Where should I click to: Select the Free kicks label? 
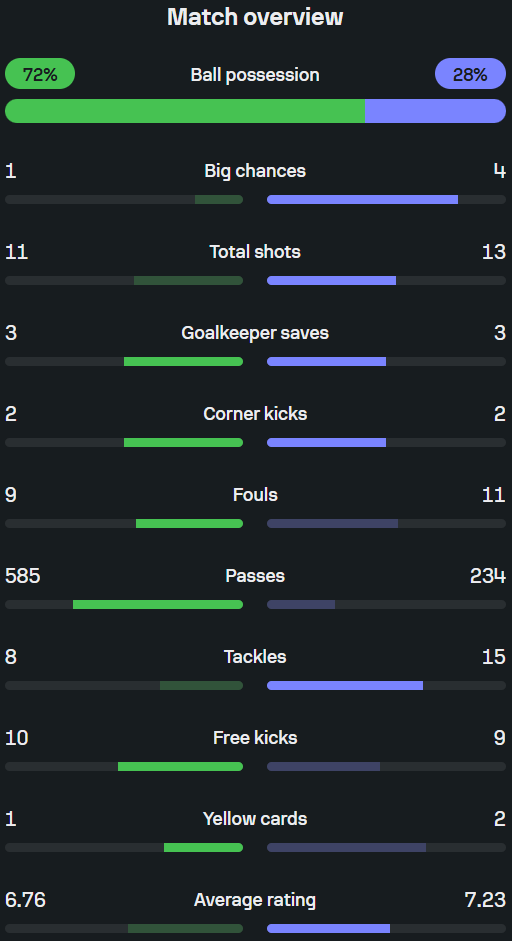click(x=255, y=738)
